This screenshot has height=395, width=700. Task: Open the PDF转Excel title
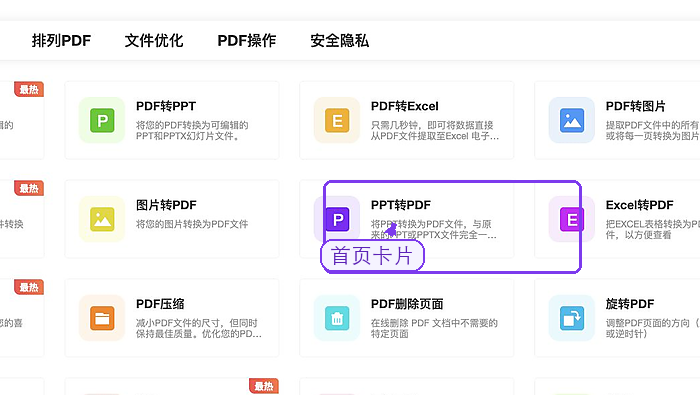pos(404,106)
